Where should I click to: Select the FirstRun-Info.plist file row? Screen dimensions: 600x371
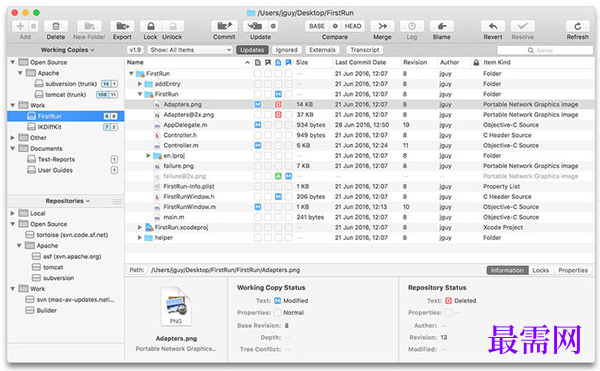[360, 187]
